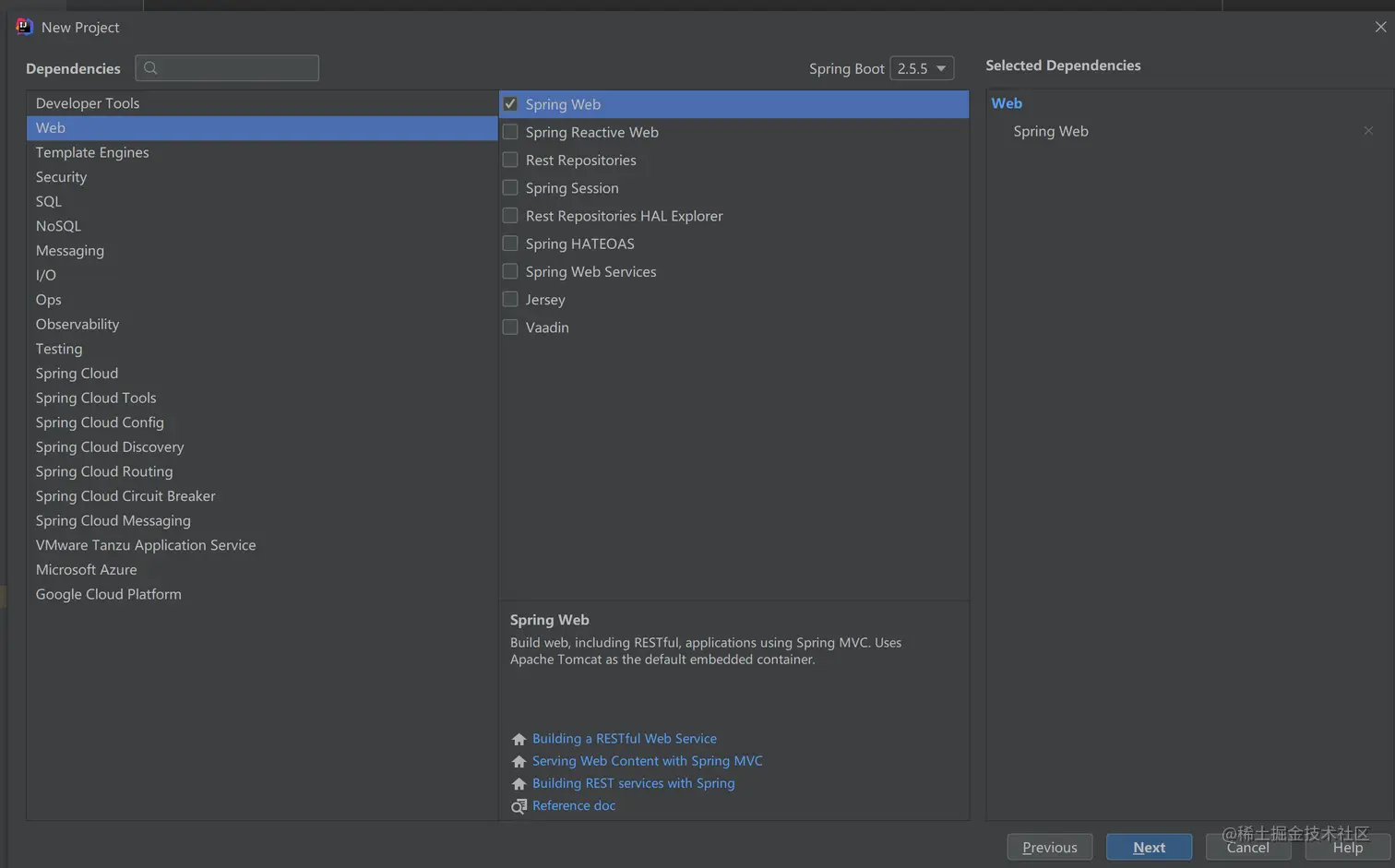
Task: Choose the Security category
Action: pos(61,177)
